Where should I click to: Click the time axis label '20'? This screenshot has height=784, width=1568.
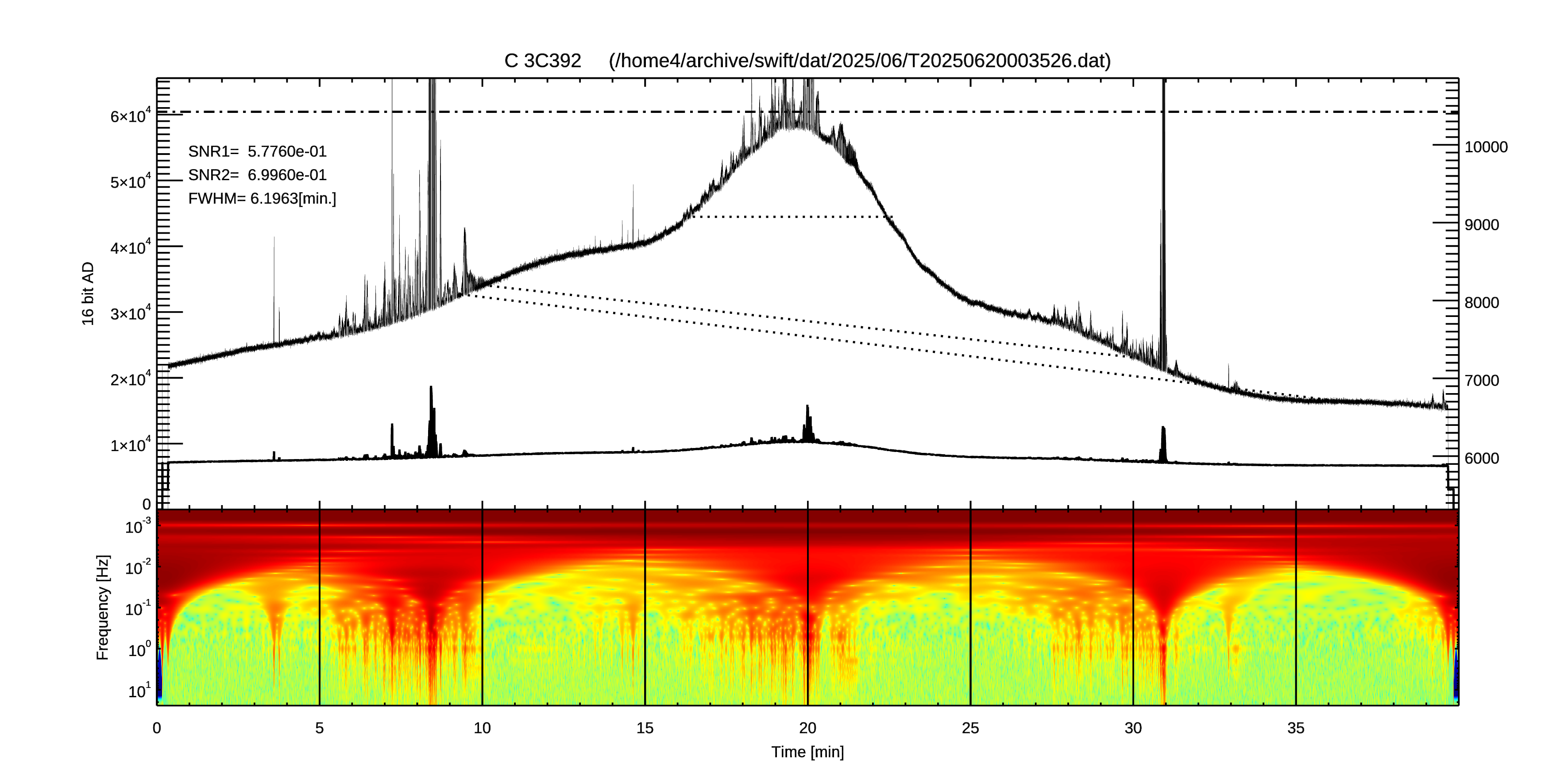[x=808, y=728]
